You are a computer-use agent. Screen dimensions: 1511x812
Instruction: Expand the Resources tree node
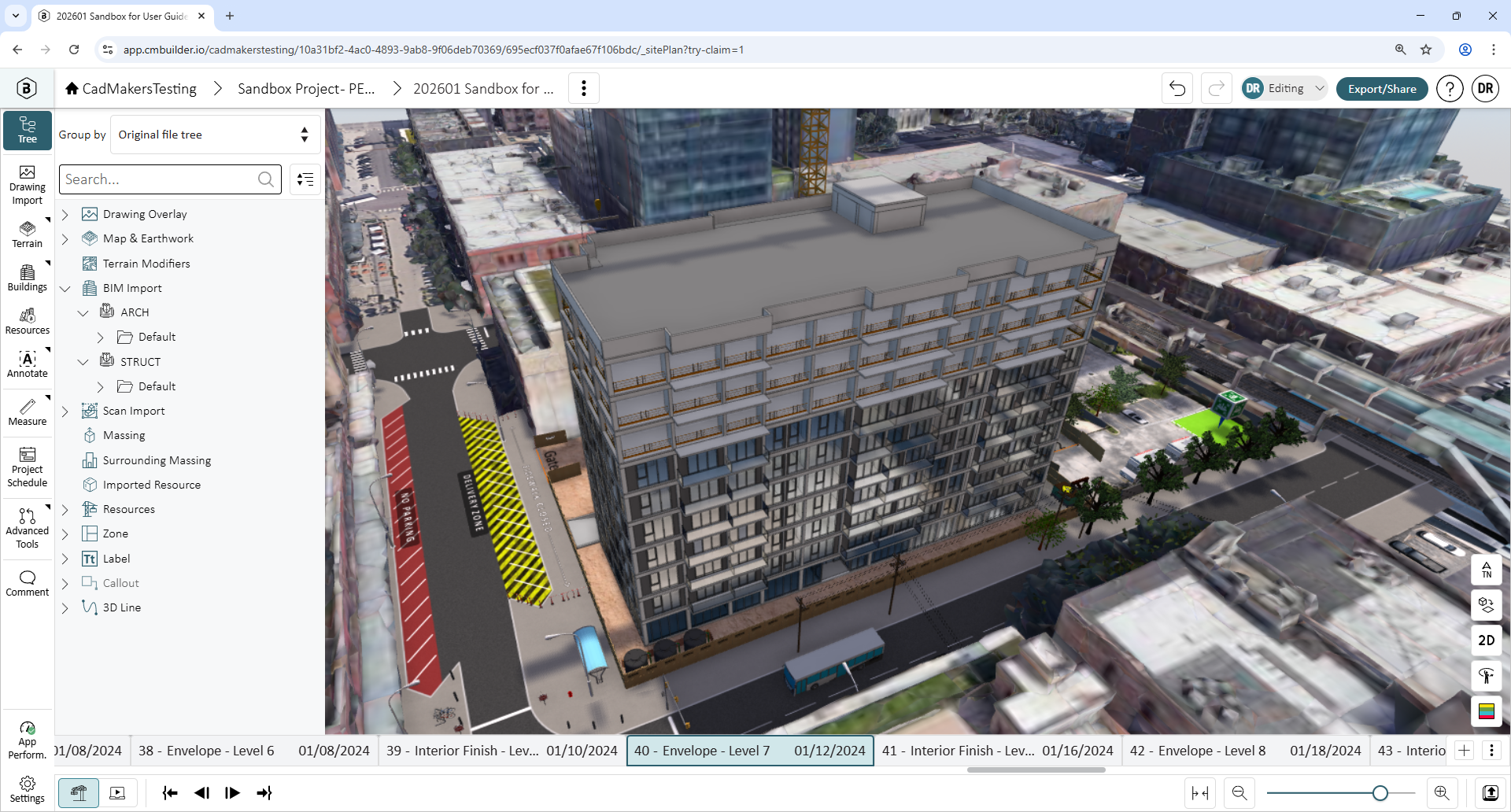click(65, 509)
